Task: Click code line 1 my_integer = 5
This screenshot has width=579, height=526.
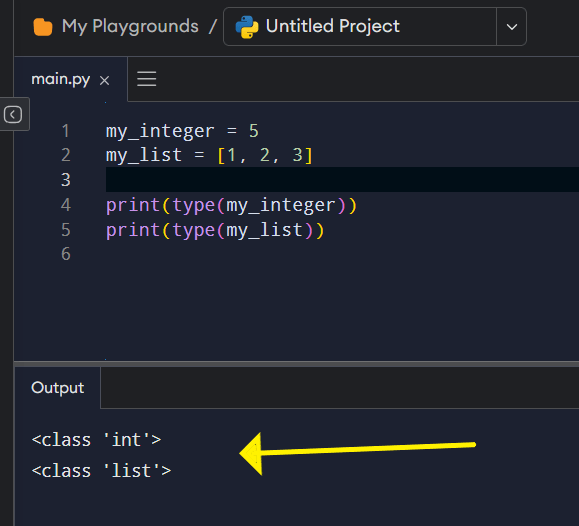Action: (x=182, y=131)
